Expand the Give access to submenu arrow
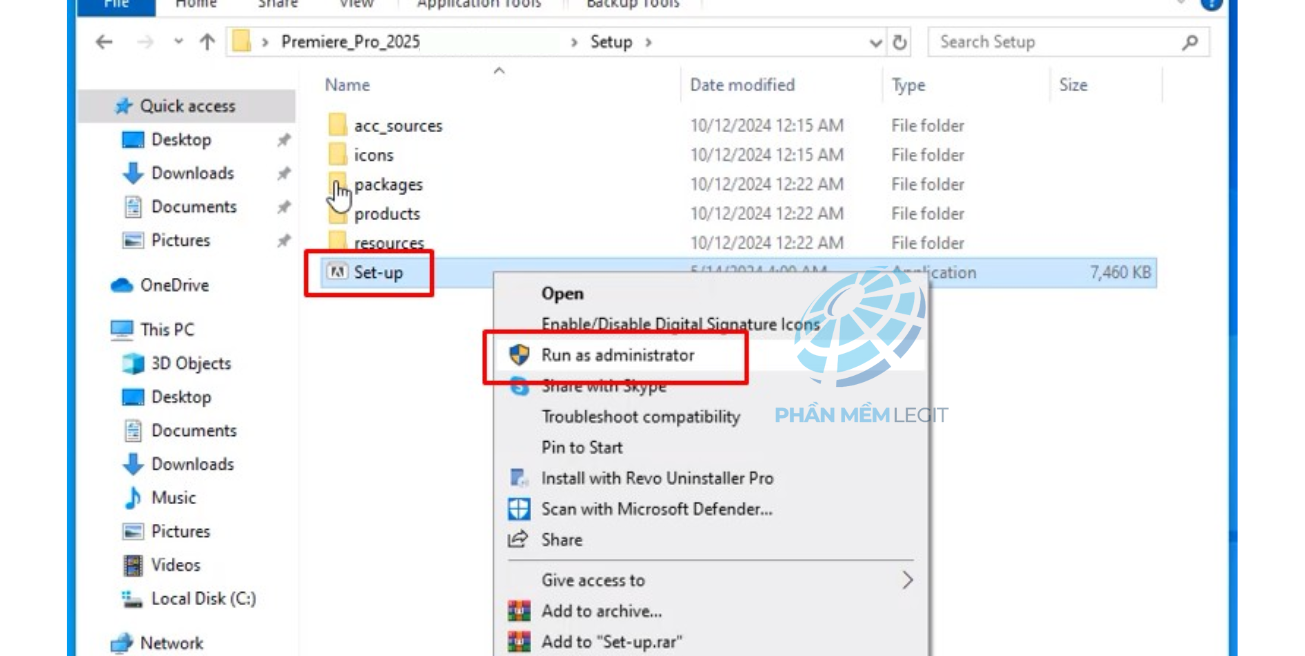The image size is (1305, 656). pos(907,580)
